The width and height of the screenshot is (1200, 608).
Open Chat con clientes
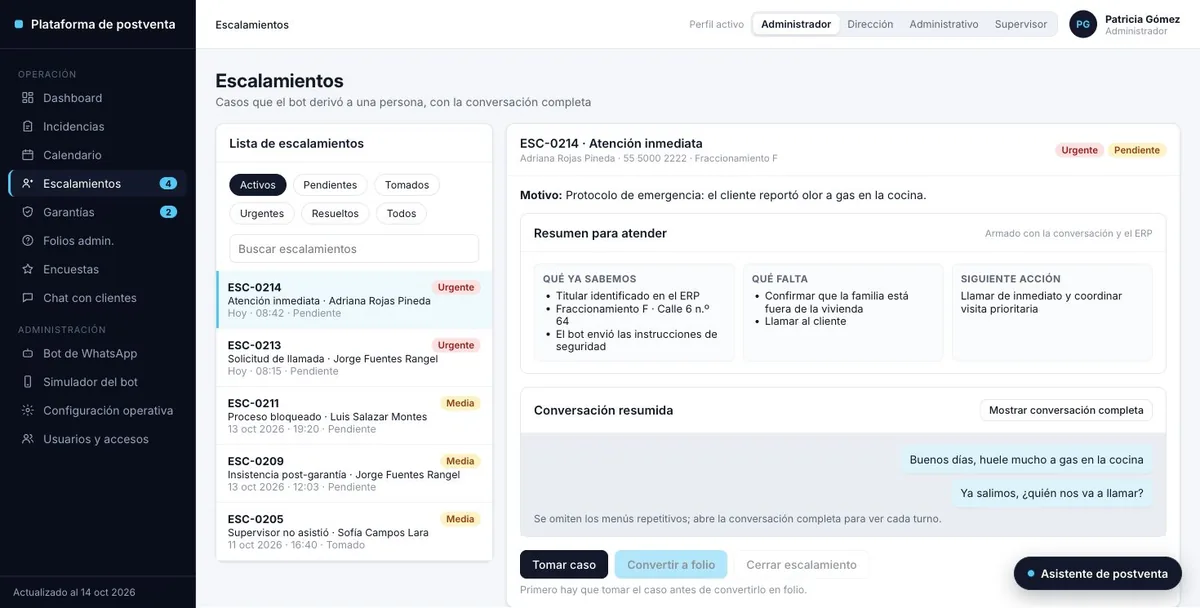pyautogui.click(x=97, y=298)
